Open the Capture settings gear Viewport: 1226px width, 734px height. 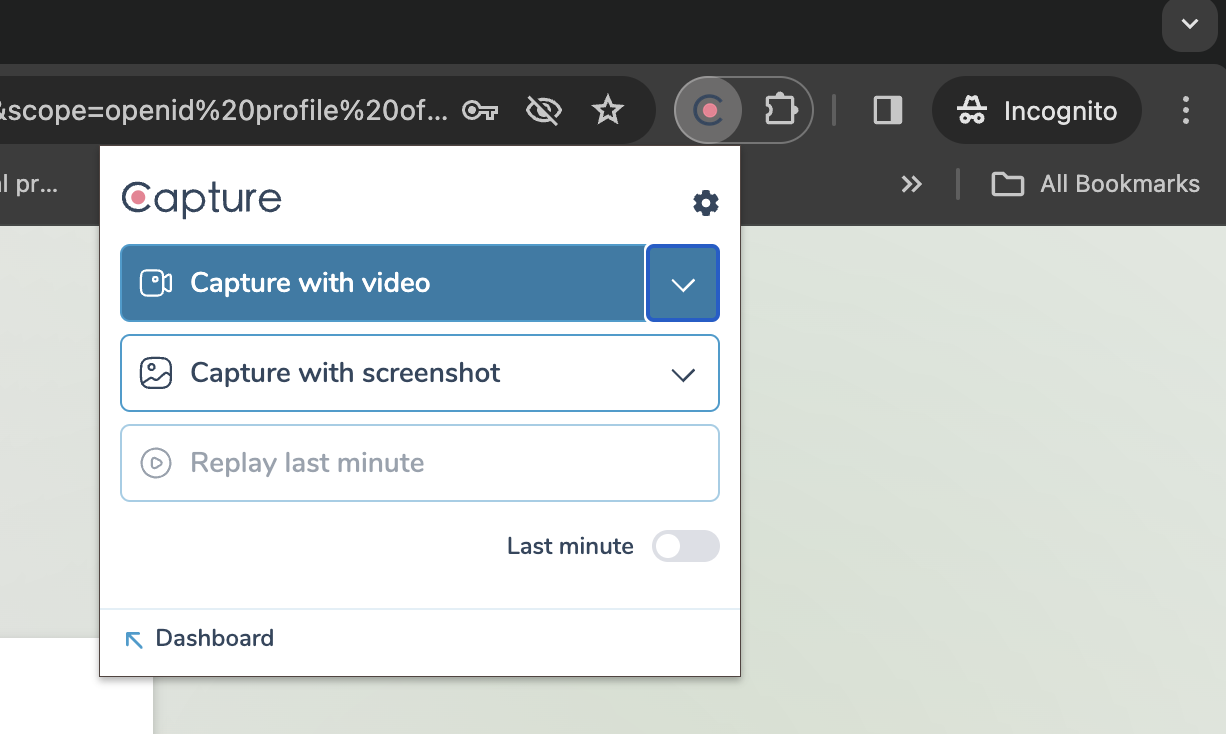coord(705,203)
